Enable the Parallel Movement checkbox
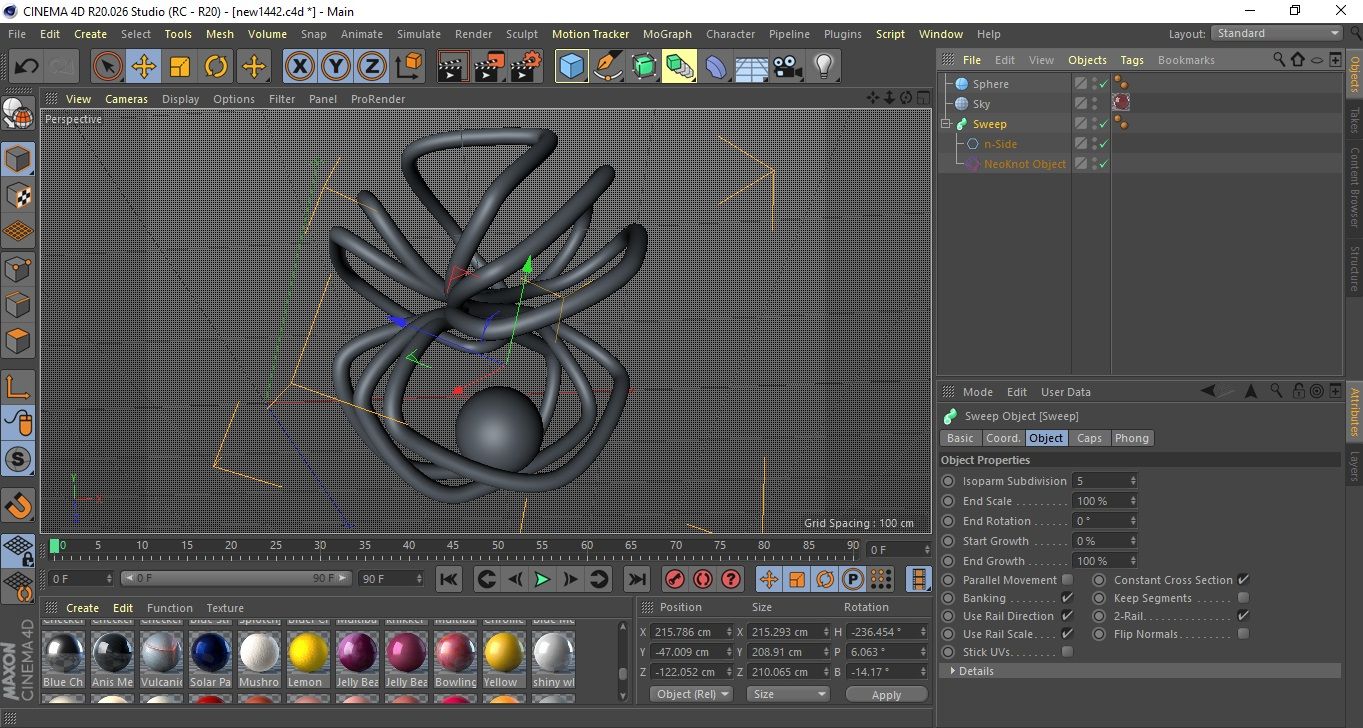 (1067, 580)
